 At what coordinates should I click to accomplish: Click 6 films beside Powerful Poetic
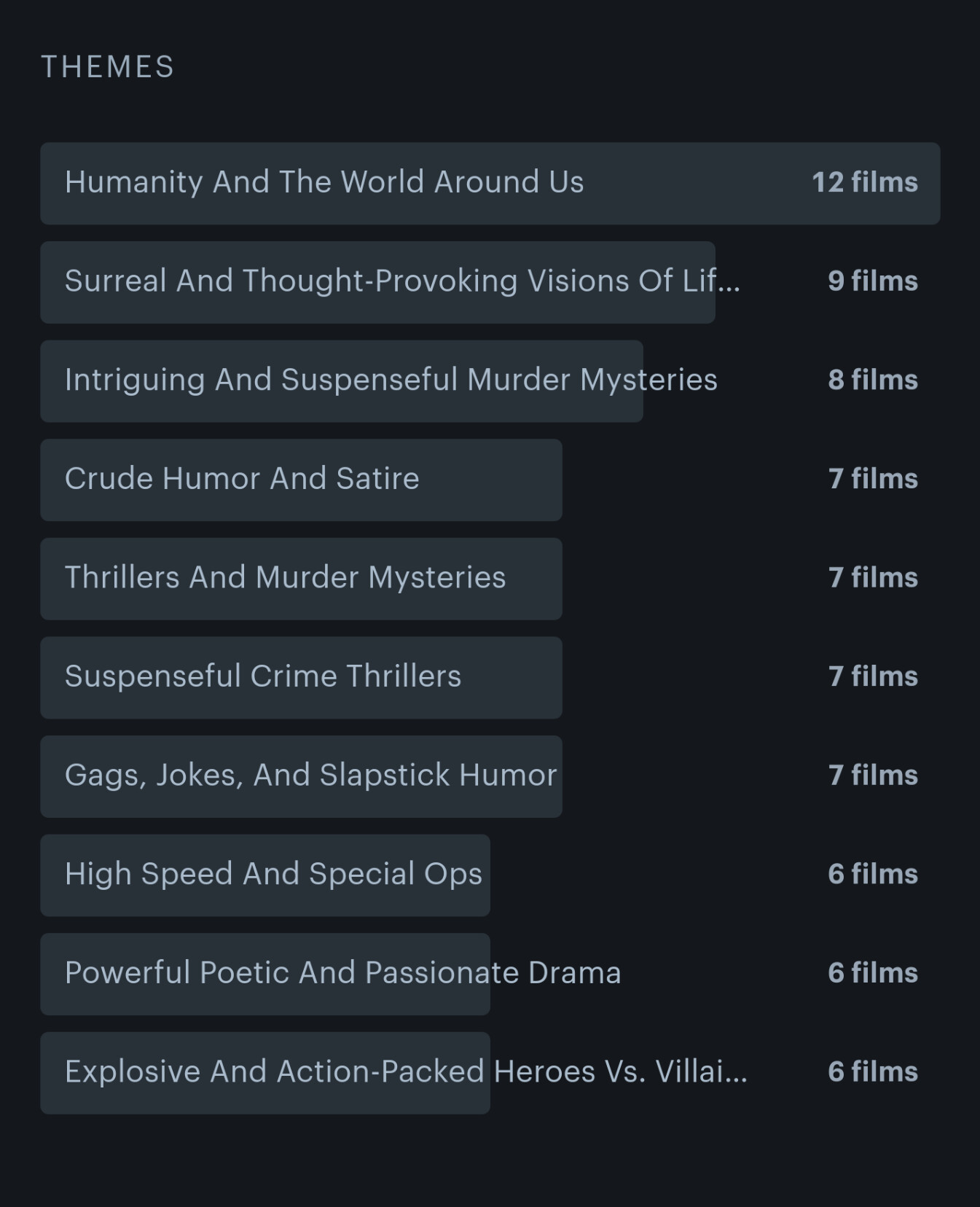pos(873,973)
